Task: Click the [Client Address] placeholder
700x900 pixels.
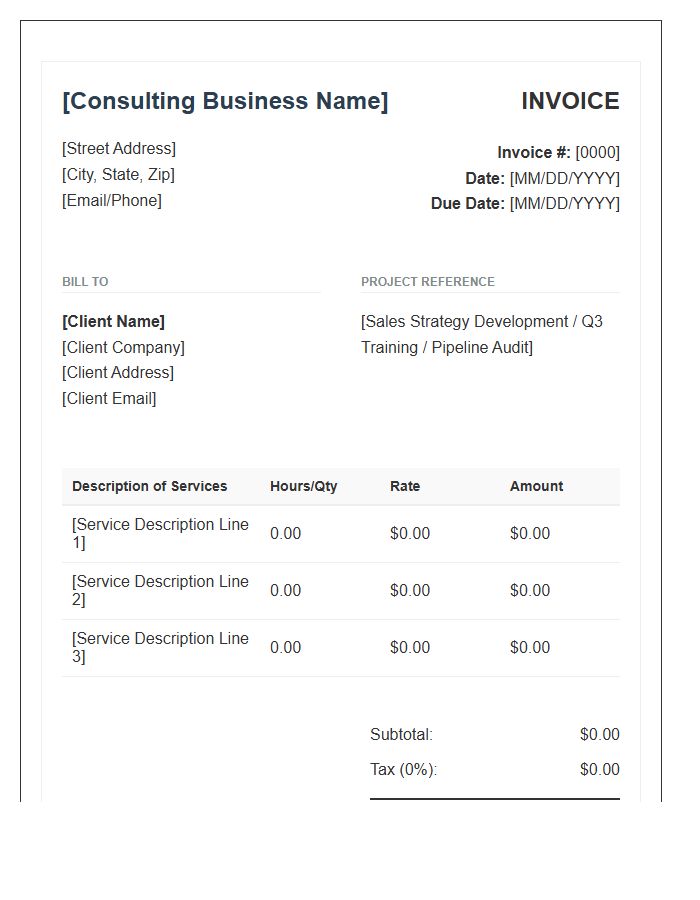Action: (118, 373)
